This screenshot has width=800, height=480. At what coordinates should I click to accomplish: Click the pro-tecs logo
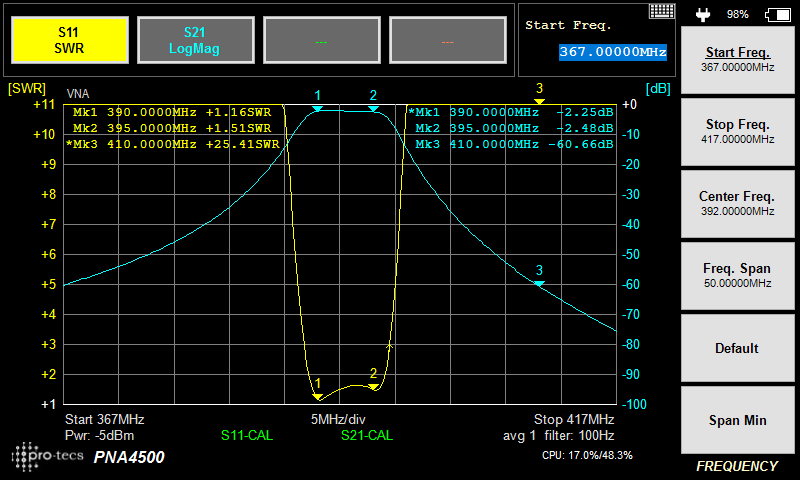(46, 456)
